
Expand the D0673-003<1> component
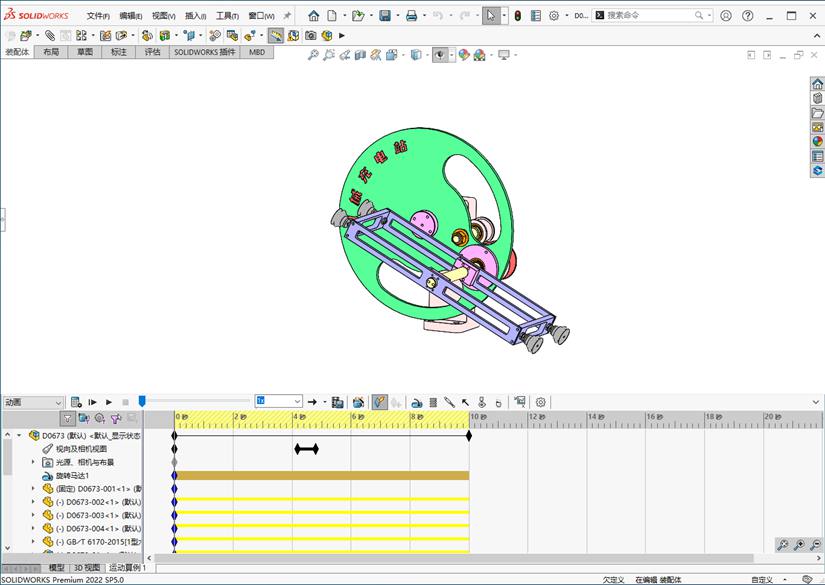(x=33, y=515)
